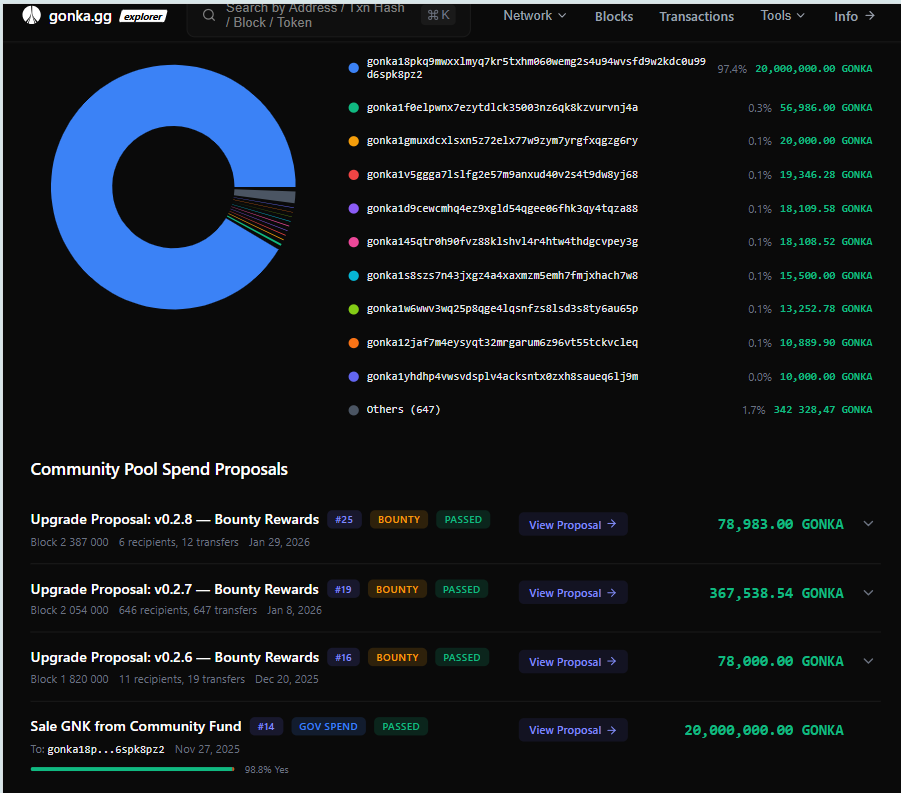Viewport: 901px width, 793px height.
Task: Click the search magnifier icon
Action: [209, 15]
